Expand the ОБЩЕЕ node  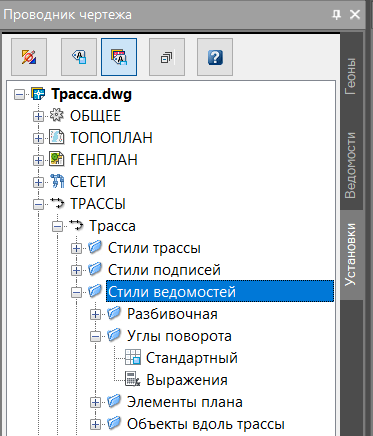click(x=38, y=116)
